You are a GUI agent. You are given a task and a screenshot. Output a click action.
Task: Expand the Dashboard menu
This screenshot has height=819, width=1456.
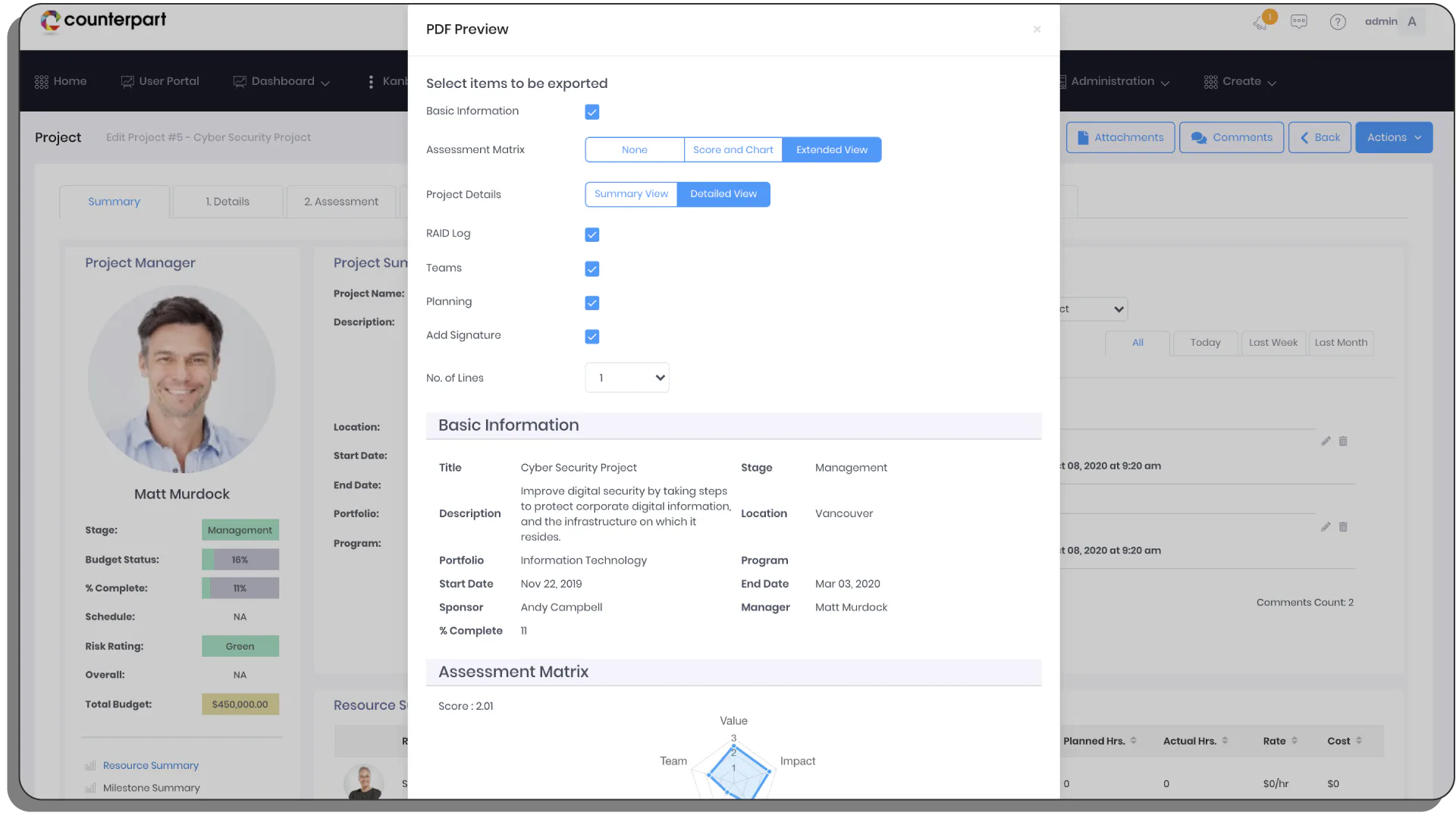tap(281, 82)
